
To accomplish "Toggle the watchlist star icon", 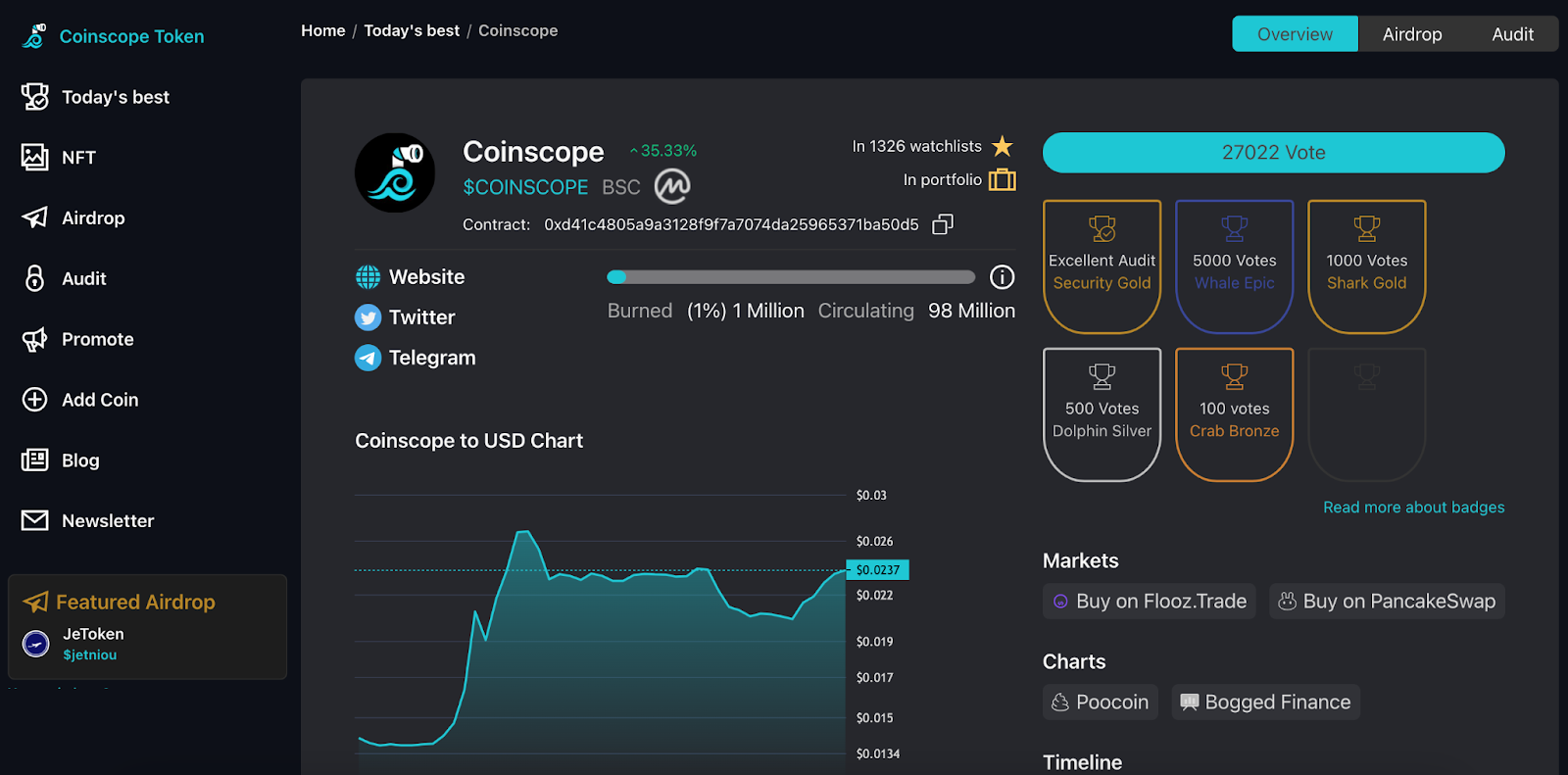I will click(x=1003, y=146).
